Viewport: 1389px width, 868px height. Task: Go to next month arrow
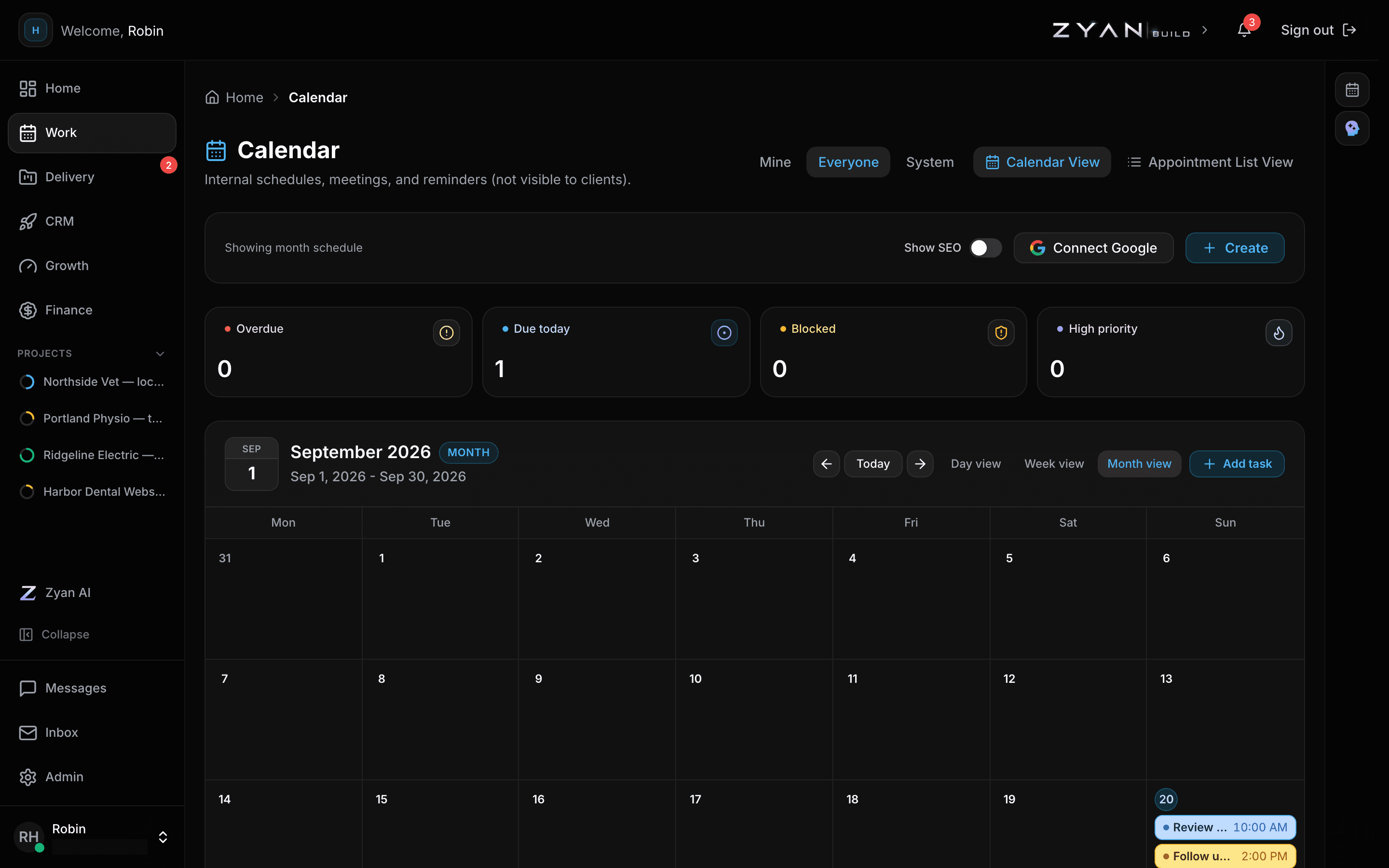click(920, 464)
